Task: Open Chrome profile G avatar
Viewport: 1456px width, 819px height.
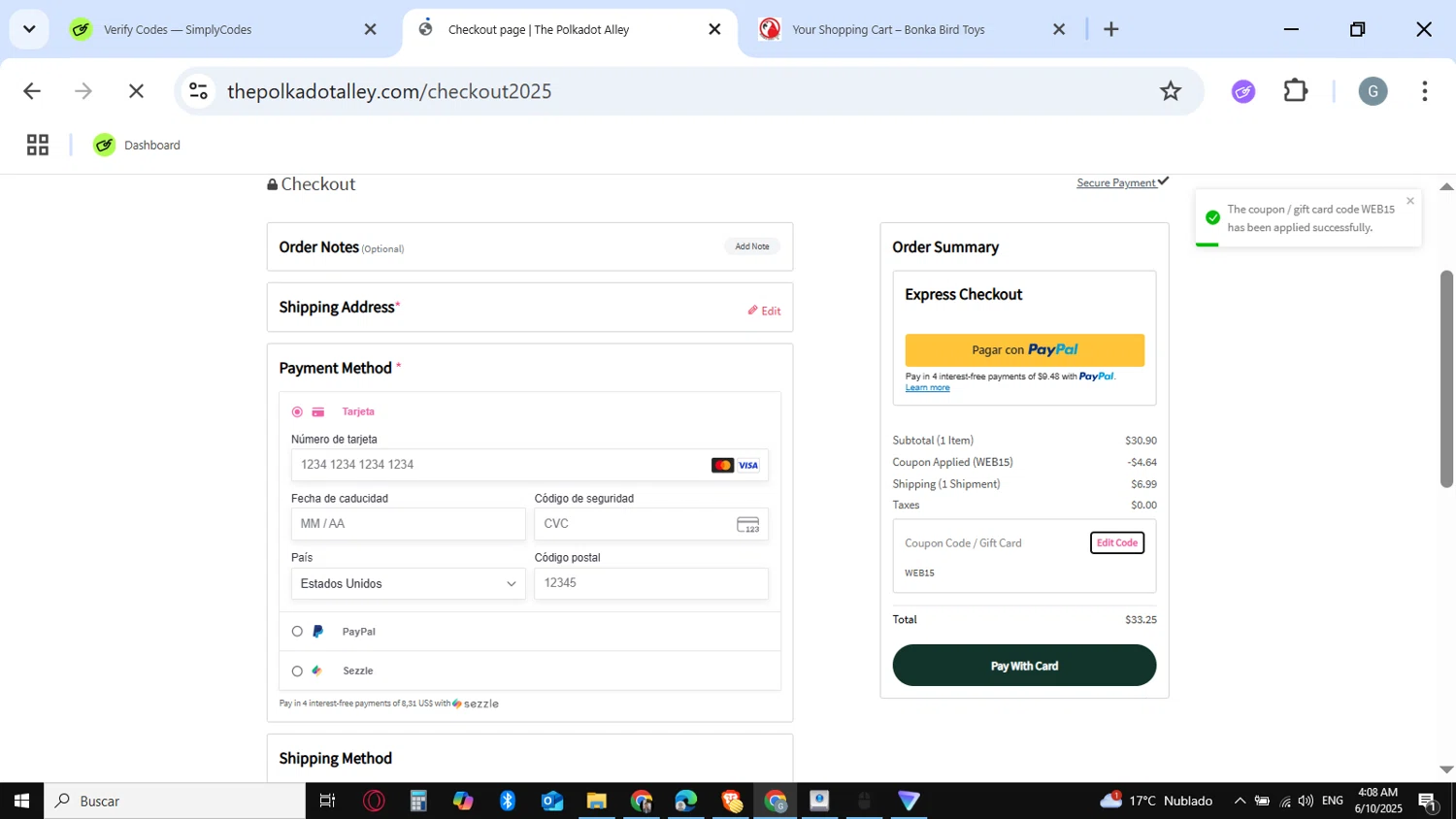Action: [x=1373, y=91]
